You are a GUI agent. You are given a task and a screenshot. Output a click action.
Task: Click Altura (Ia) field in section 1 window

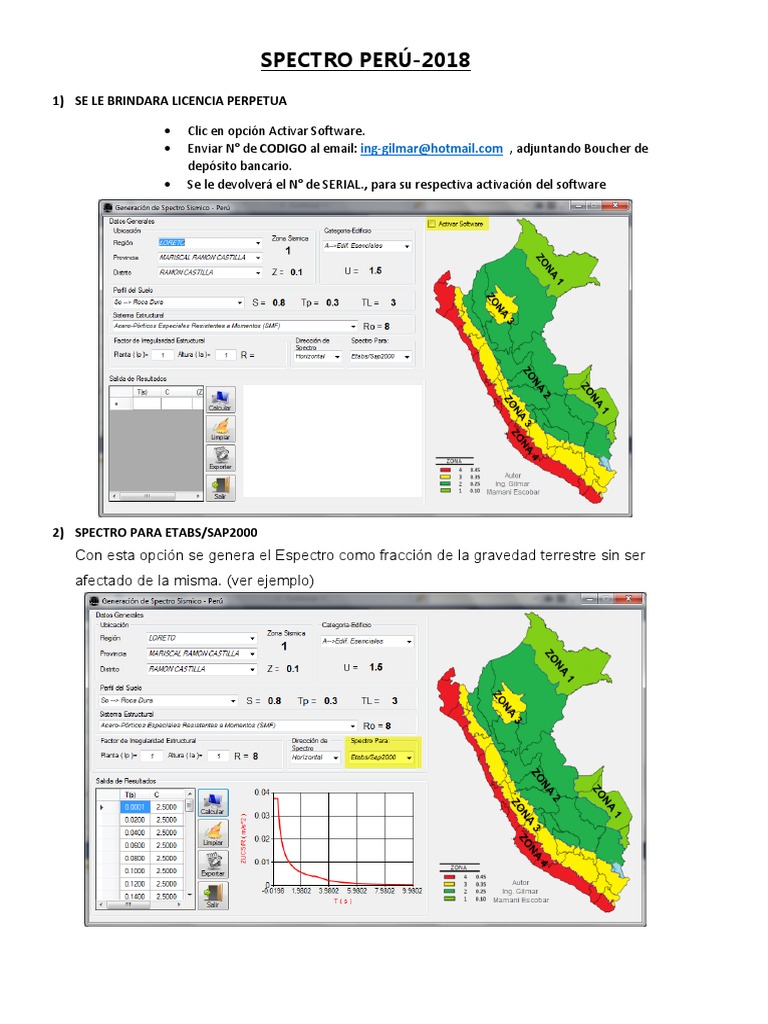226,355
